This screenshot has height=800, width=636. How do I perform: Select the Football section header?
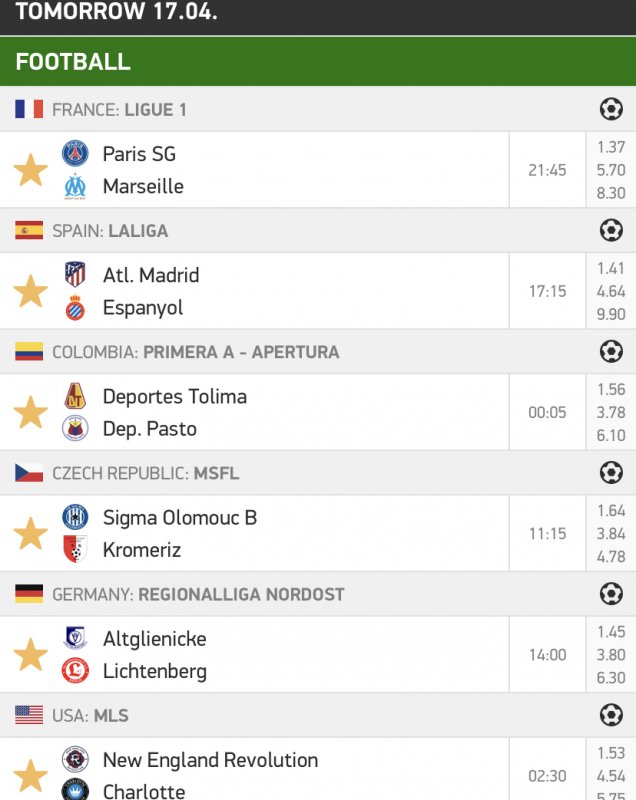(x=73, y=61)
